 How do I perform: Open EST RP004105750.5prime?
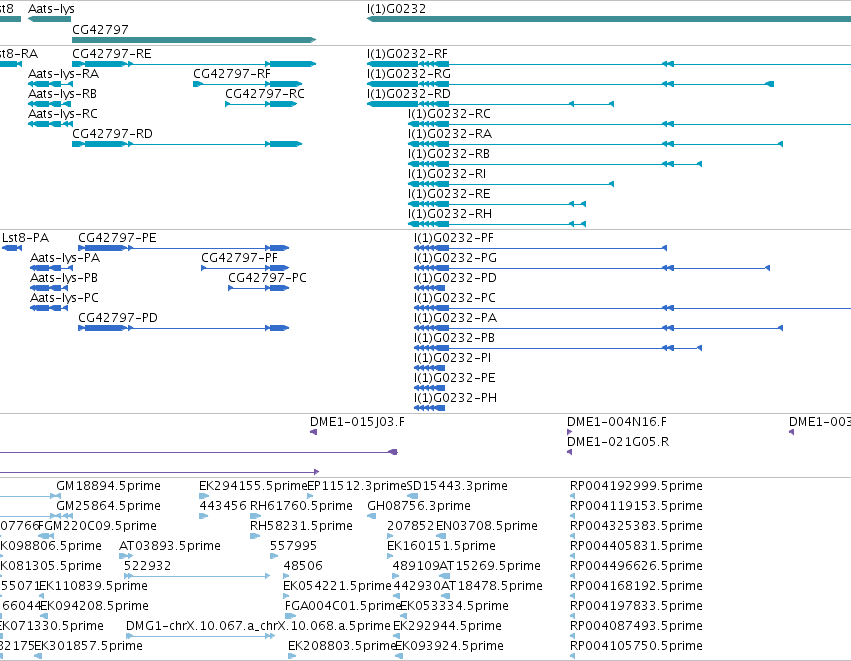coord(636,646)
